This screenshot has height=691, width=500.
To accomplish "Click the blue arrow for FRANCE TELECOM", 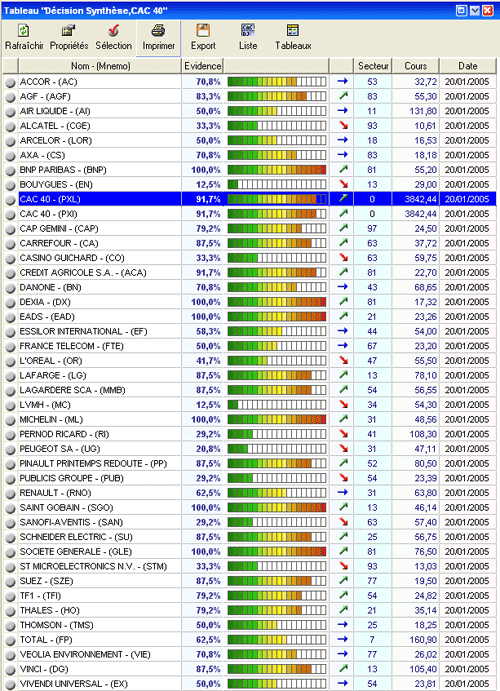I will pyautogui.click(x=342, y=346).
